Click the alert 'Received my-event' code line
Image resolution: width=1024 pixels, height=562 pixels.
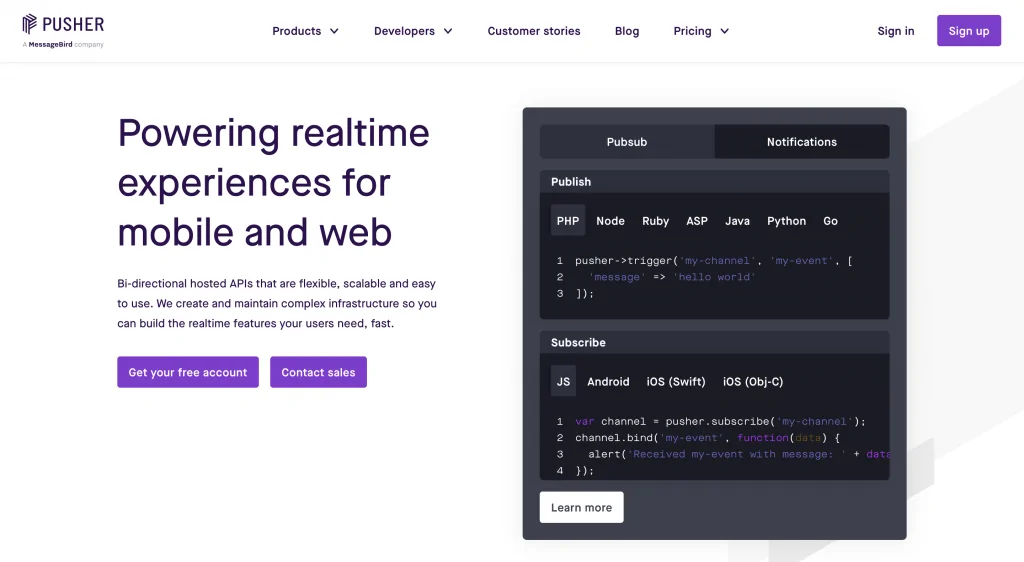738,454
